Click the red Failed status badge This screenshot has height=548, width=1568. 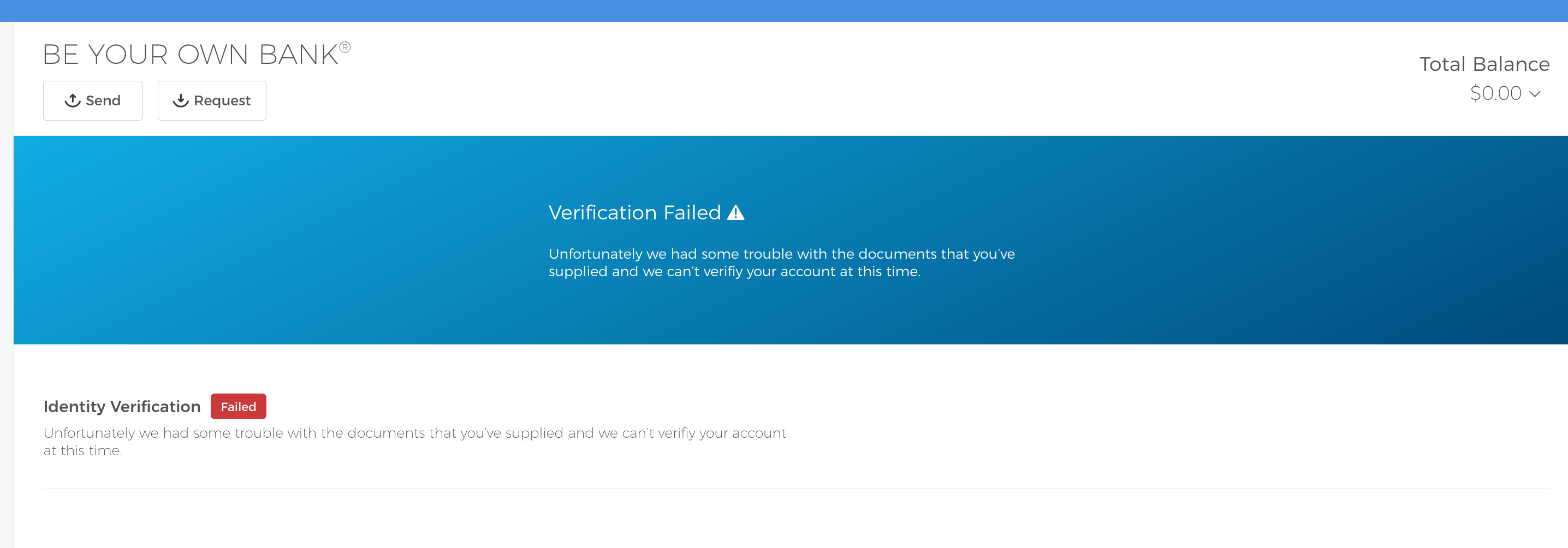[x=238, y=406]
